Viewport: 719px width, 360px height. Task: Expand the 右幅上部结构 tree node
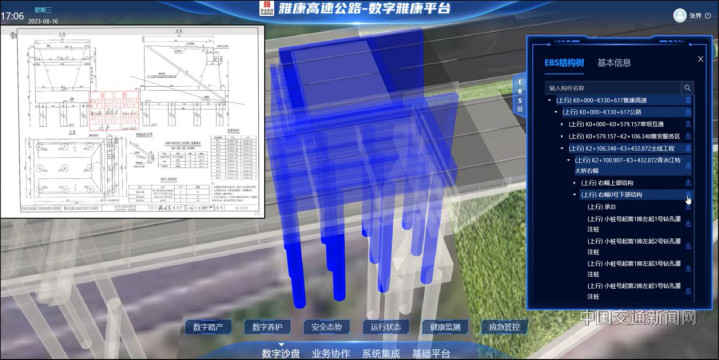coord(575,183)
